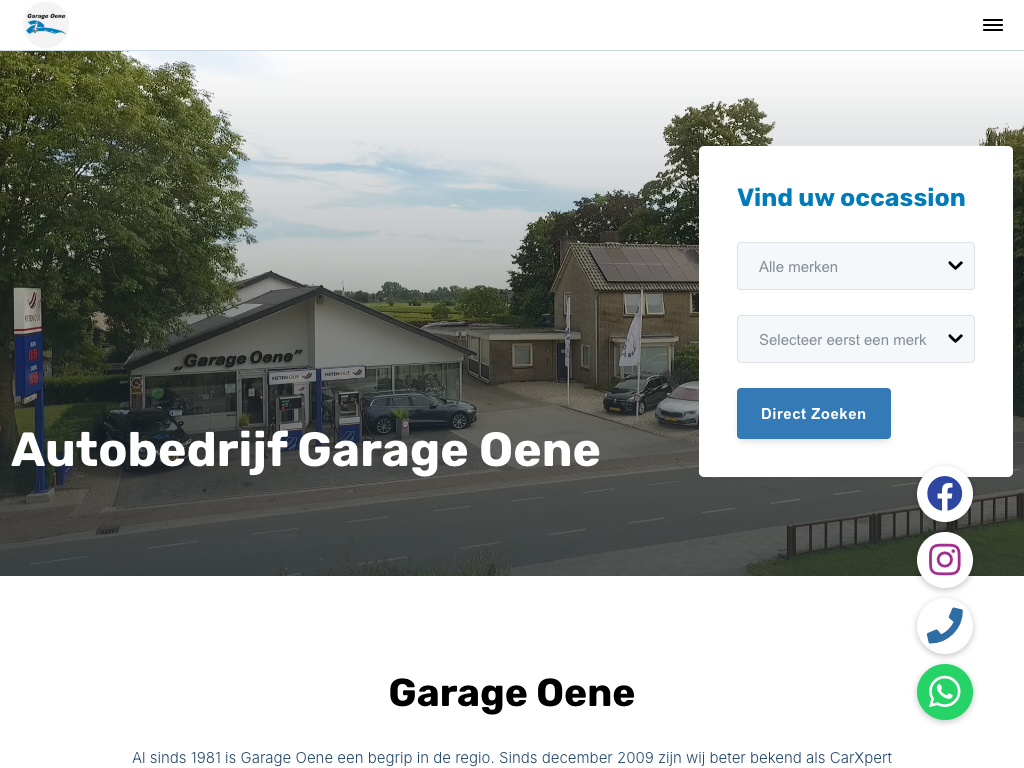Open the Selecteer eerst een merk dropdown
The image size is (1024, 768).
[856, 339]
